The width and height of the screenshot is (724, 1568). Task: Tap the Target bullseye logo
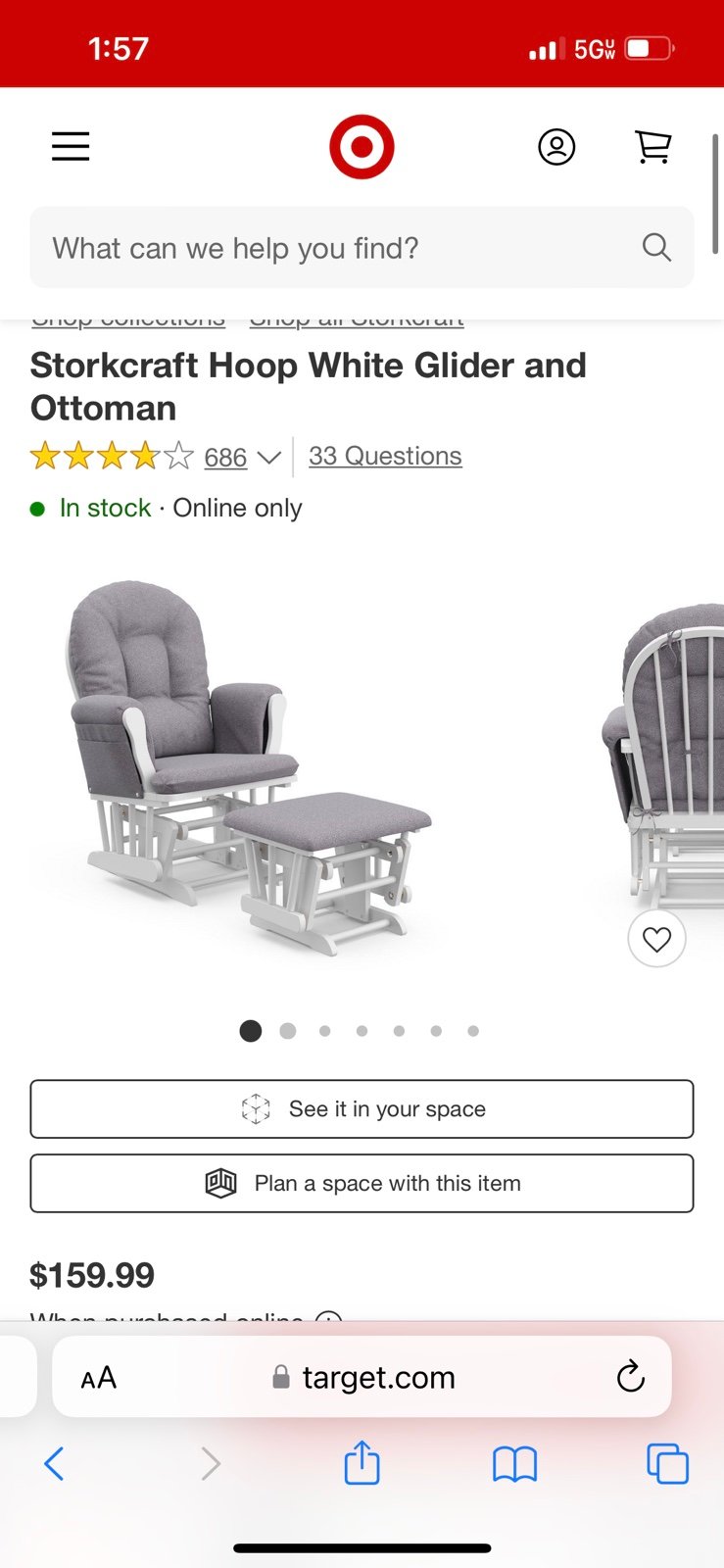tap(362, 147)
